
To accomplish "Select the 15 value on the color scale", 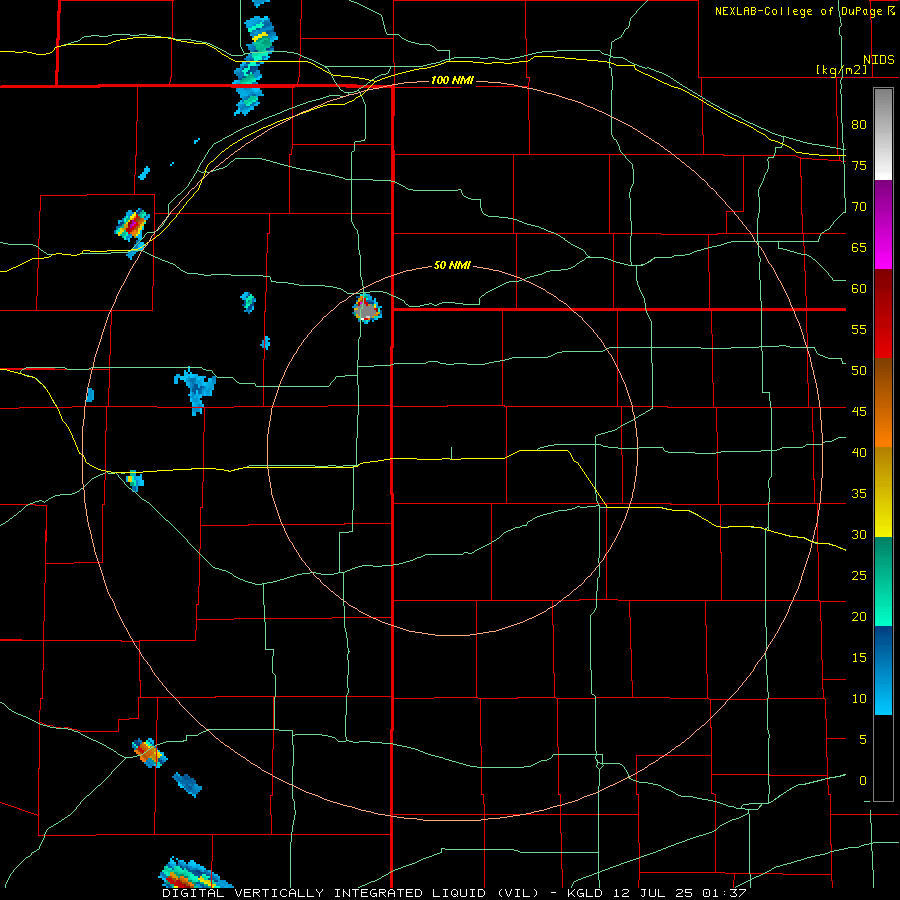I will point(859,658).
